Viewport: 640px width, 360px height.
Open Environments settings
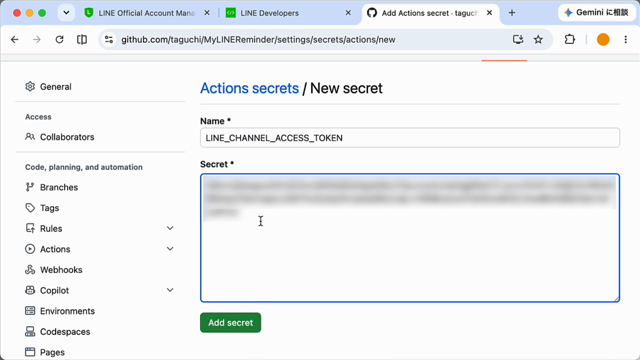[x=67, y=311]
